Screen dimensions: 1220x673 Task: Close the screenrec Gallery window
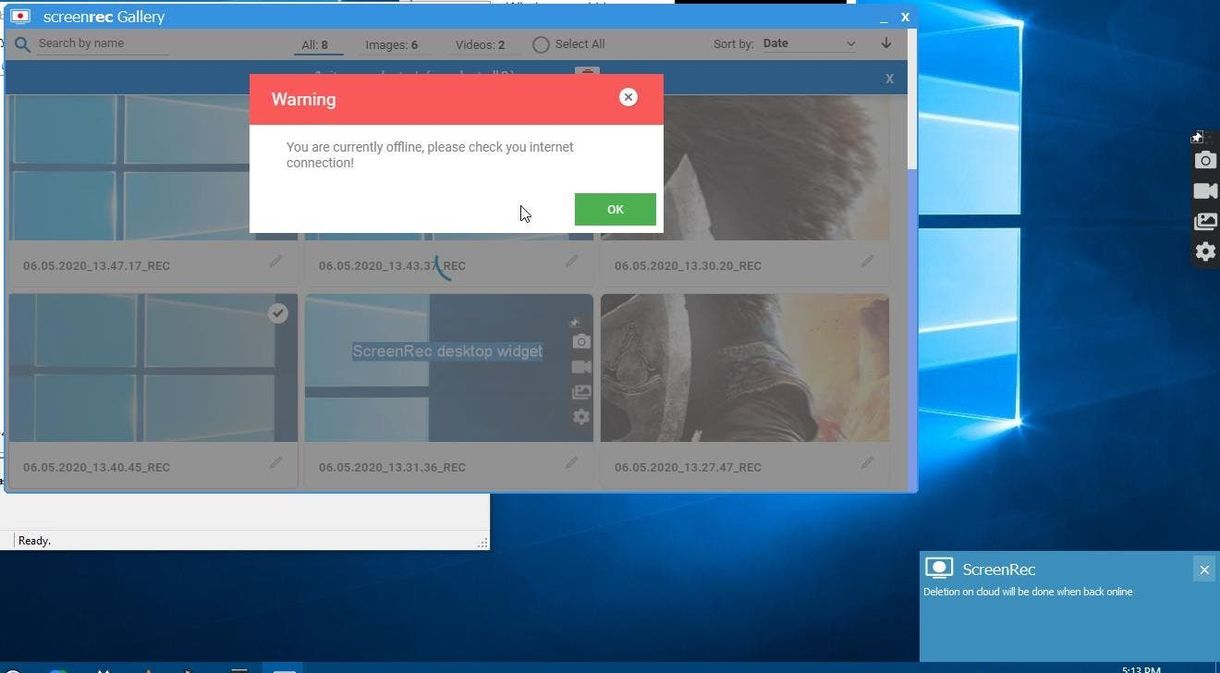905,17
